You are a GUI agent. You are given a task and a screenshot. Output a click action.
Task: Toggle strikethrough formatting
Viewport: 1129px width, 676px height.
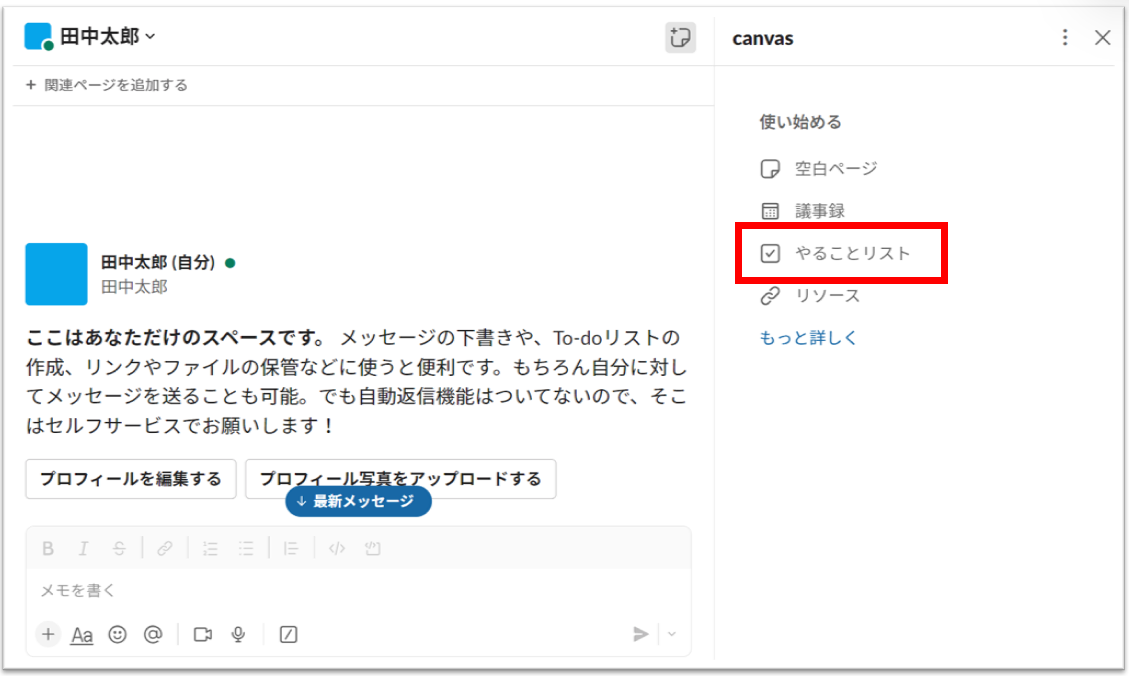coord(118,548)
